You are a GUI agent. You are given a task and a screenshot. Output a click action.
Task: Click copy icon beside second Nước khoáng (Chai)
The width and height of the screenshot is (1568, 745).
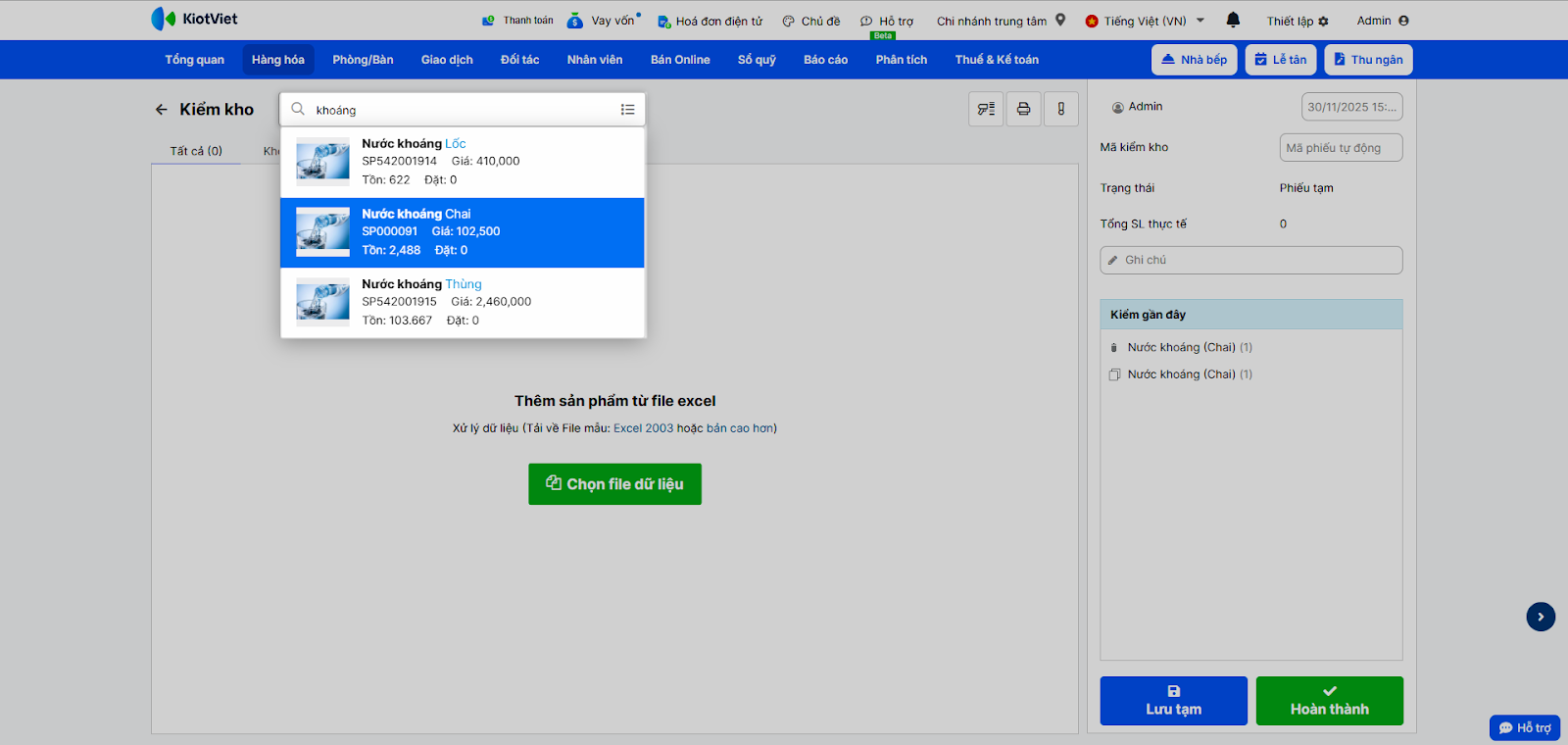tap(1114, 374)
